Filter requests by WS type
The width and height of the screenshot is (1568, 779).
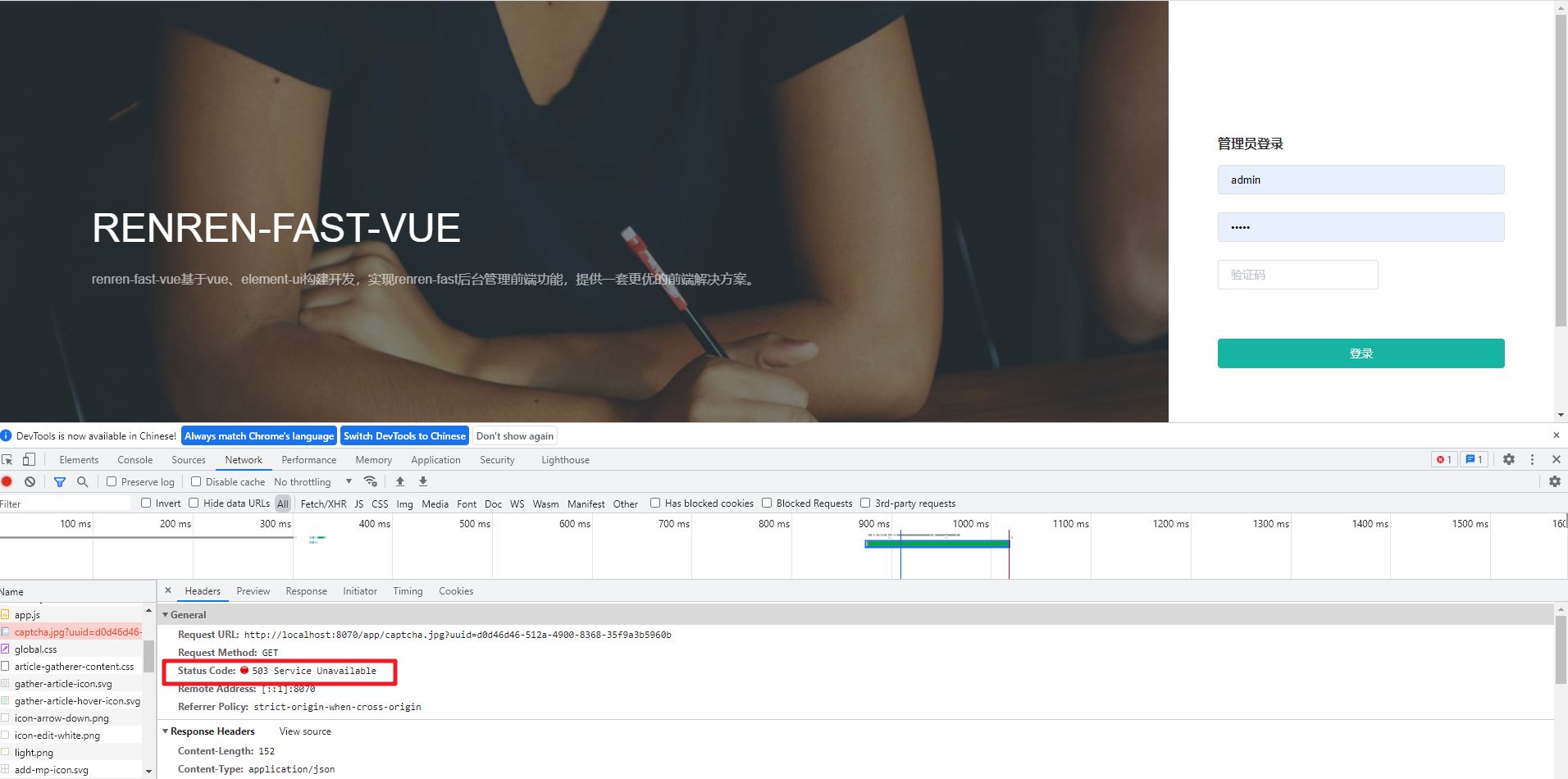(x=517, y=503)
